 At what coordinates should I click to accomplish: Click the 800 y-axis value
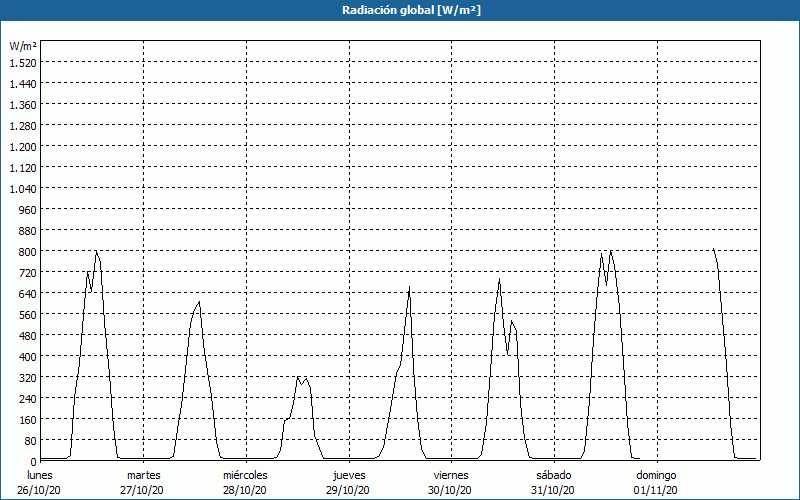click(x=28, y=252)
